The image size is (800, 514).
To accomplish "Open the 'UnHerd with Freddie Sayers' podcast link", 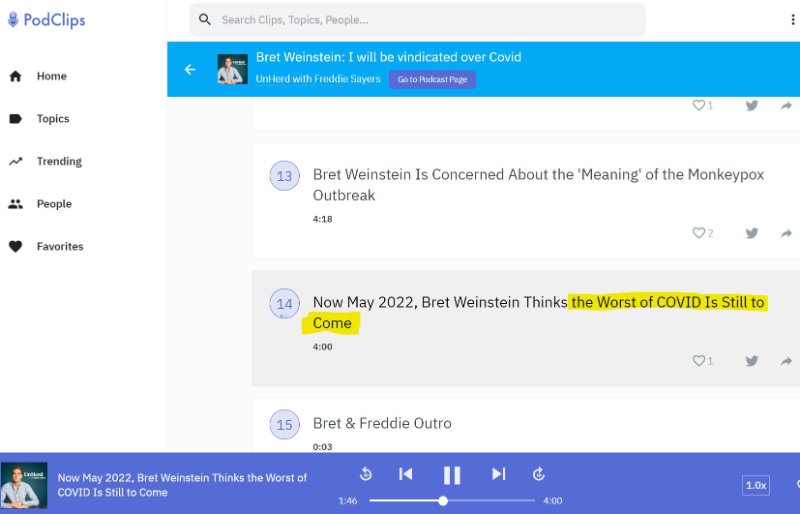I will [318, 79].
